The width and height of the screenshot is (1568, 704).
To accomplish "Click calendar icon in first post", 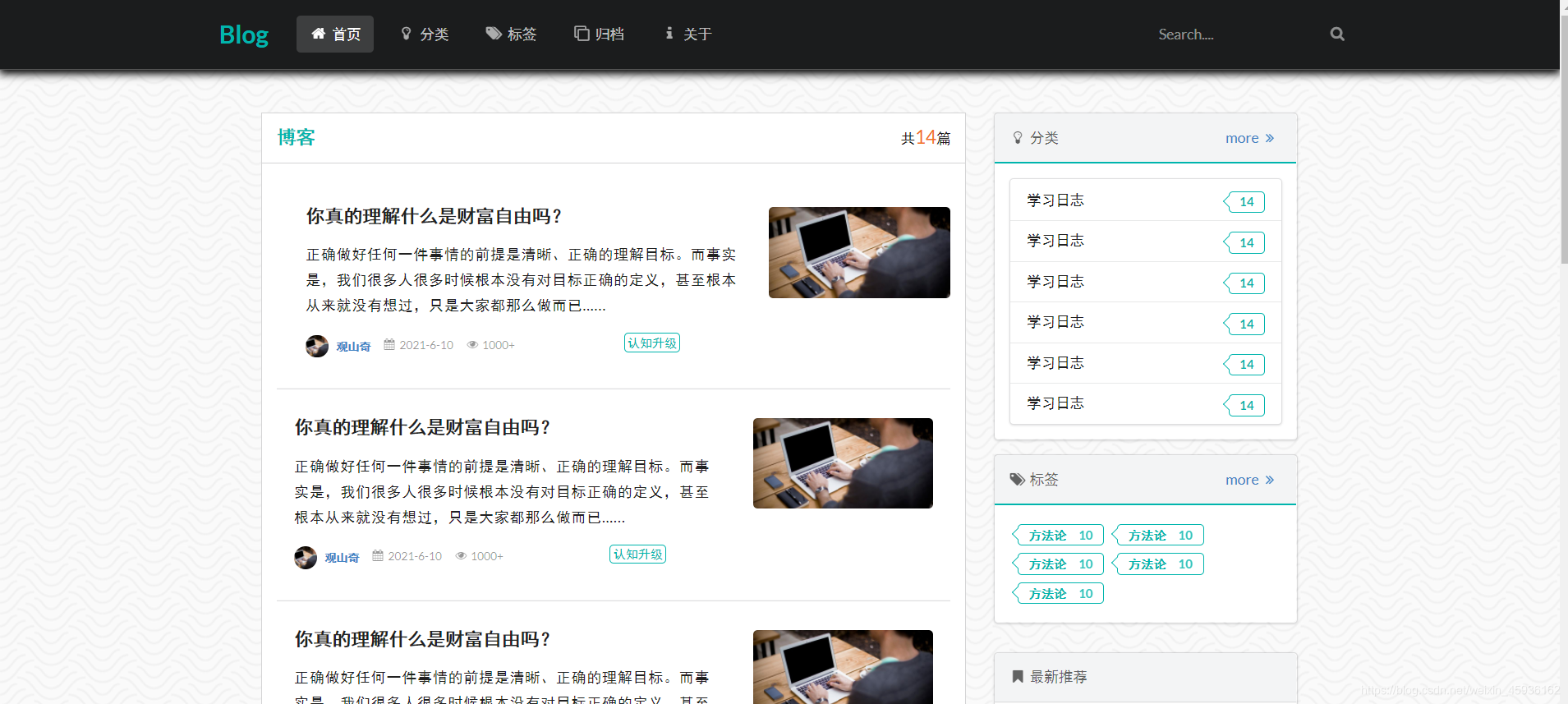I will click(389, 345).
